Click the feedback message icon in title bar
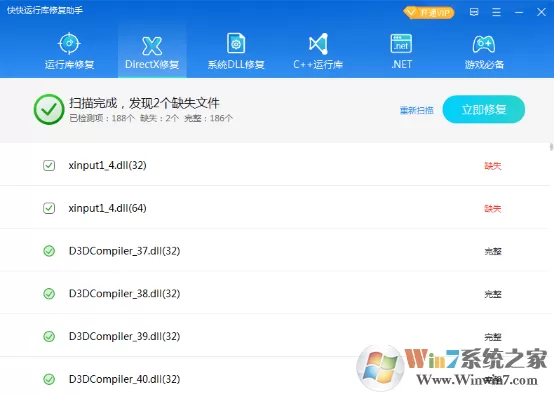554x394 pixels. pyautogui.click(x=474, y=12)
